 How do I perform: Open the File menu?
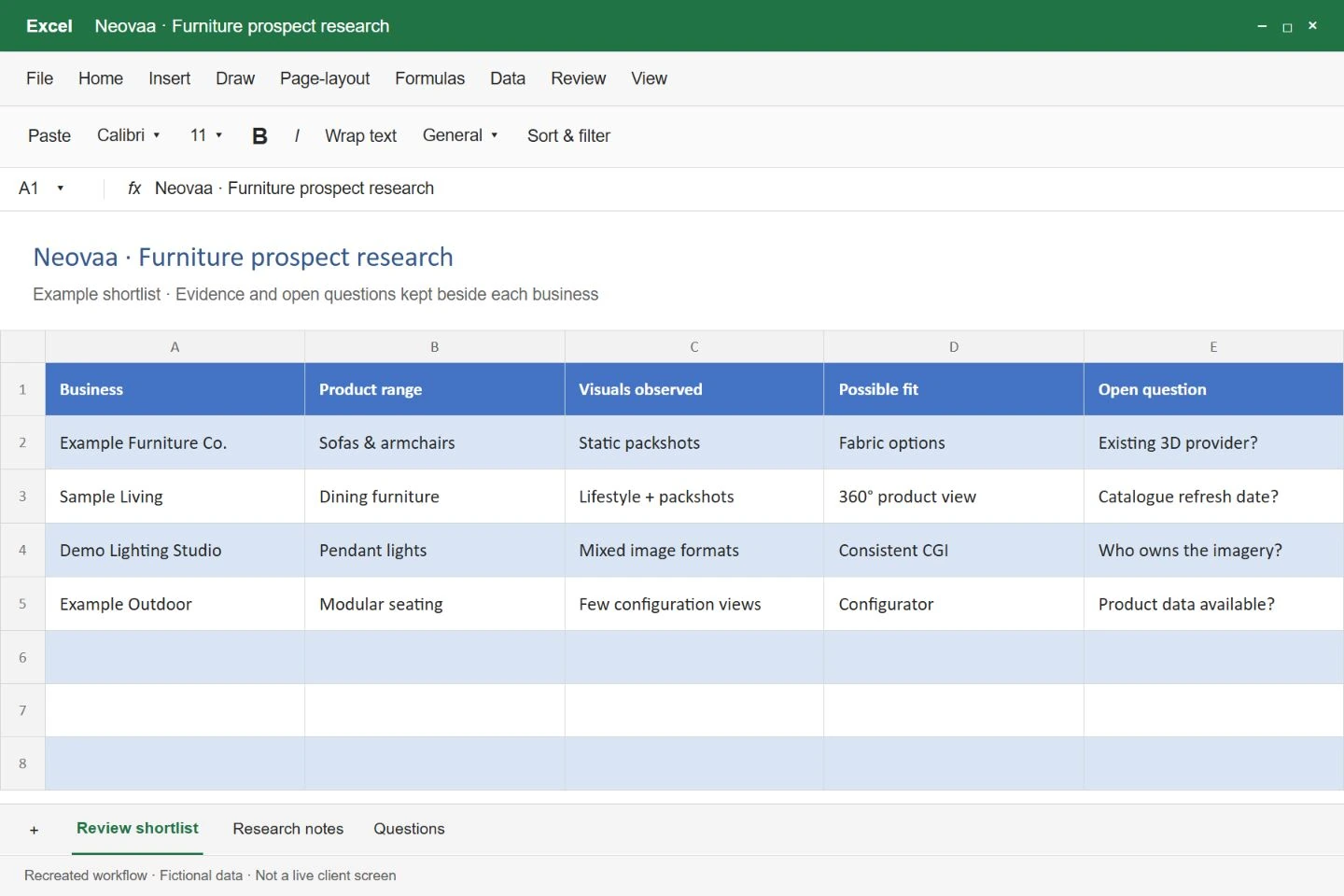39,78
